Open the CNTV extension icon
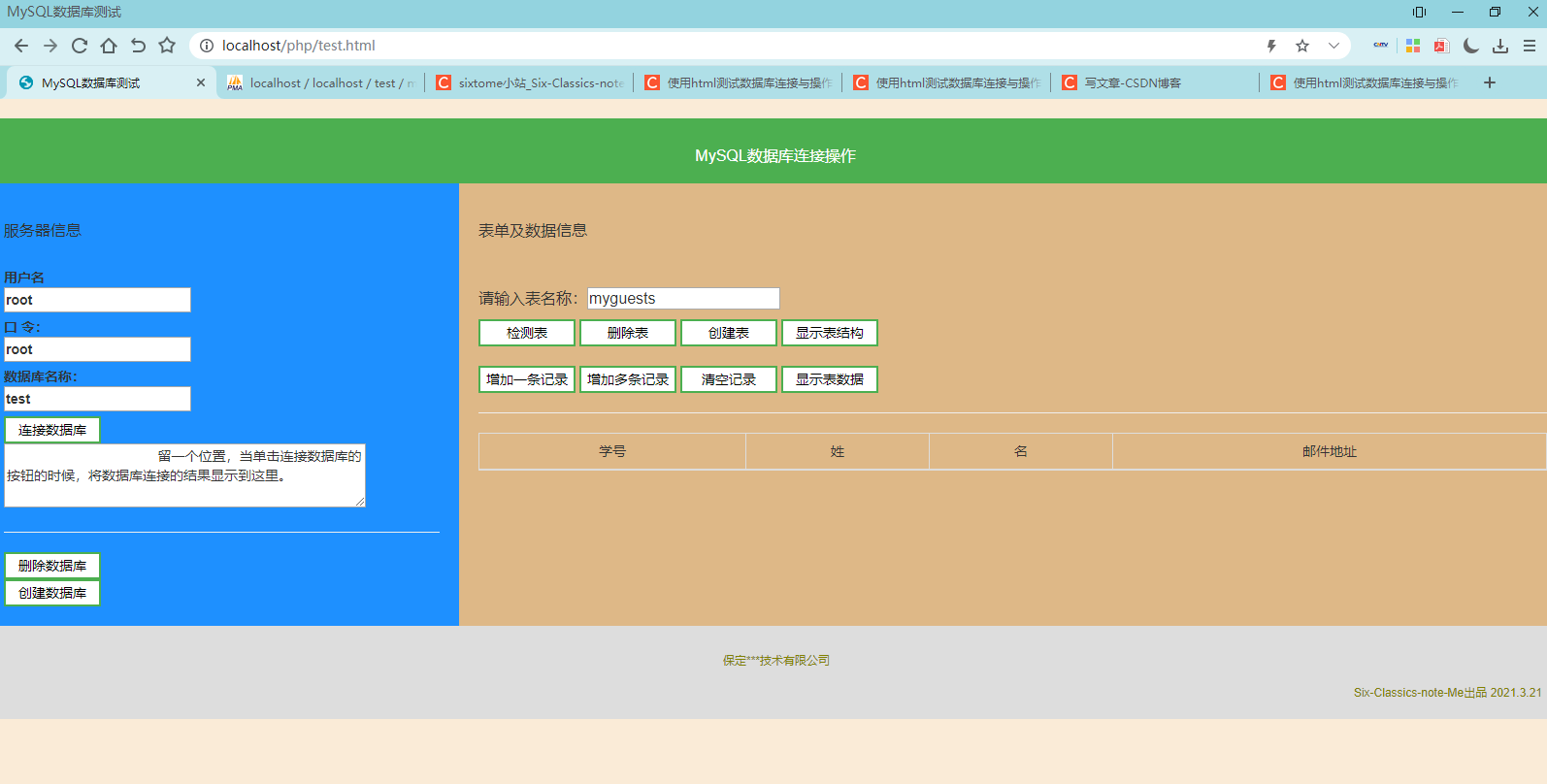This screenshot has height=784, width=1547. click(1380, 45)
